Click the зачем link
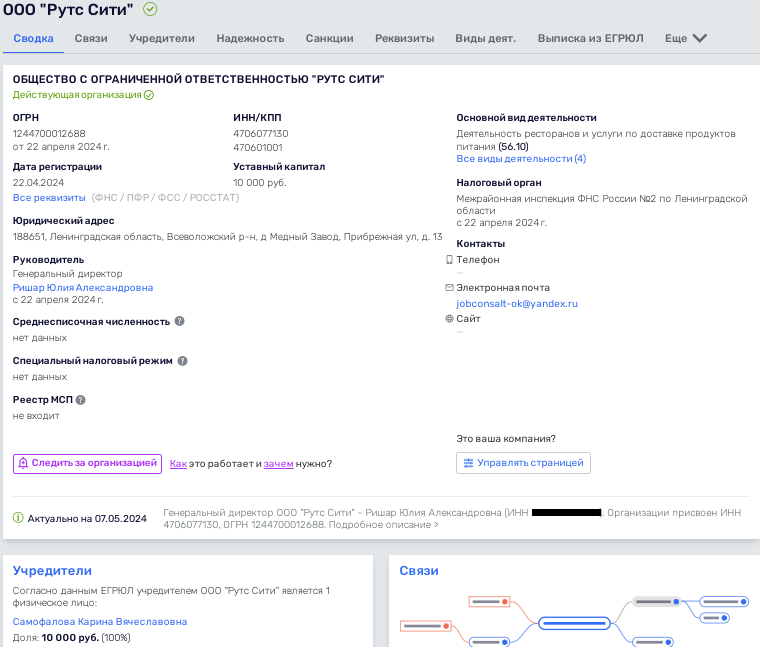The height and width of the screenshot is (647, 760). (279, 464)
